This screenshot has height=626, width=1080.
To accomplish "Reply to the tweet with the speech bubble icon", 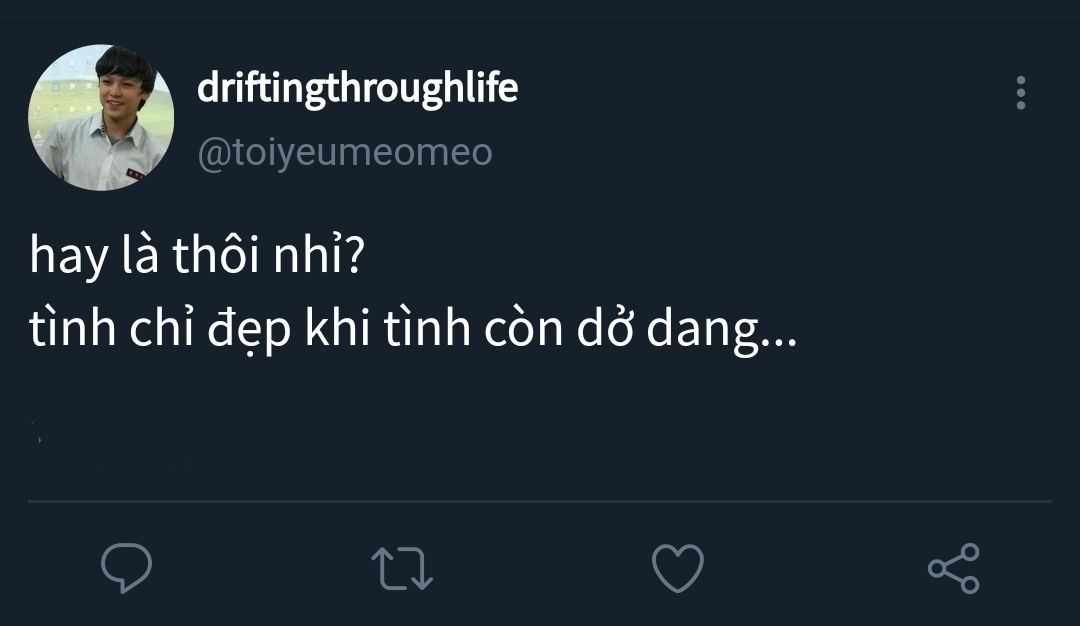I will point(127,567).
